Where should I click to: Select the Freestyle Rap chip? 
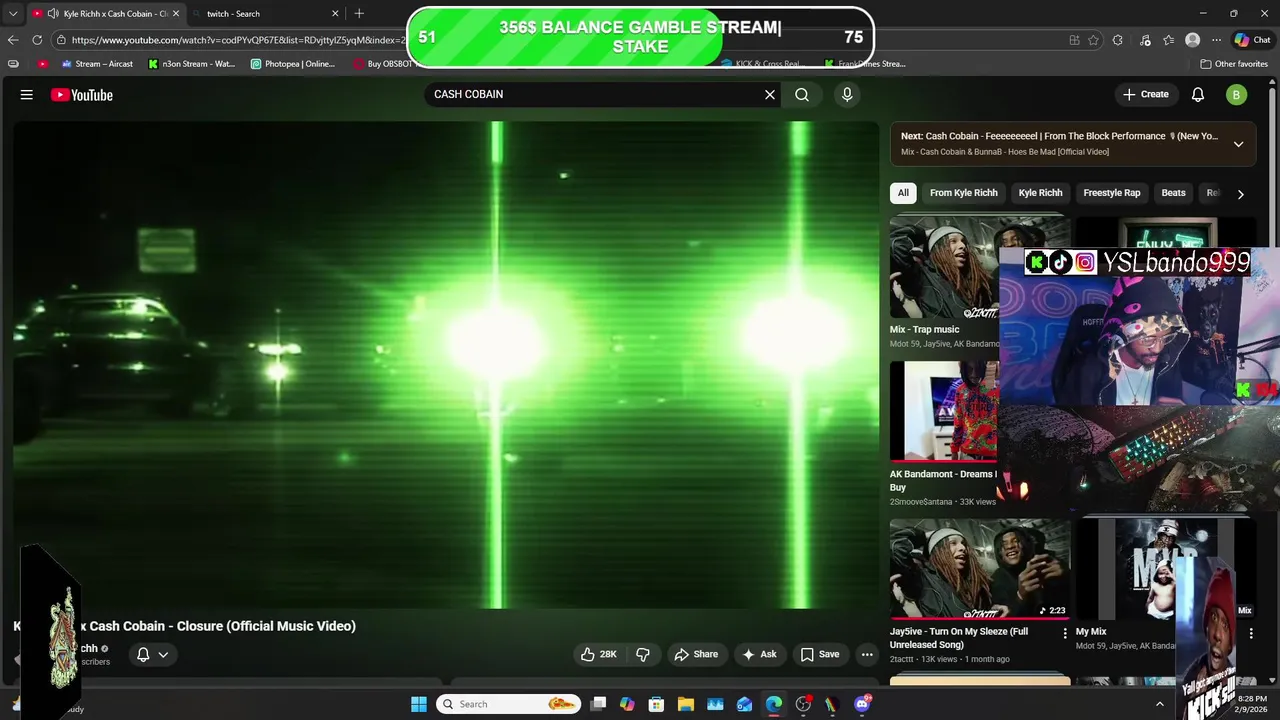tap(1111, 193)
